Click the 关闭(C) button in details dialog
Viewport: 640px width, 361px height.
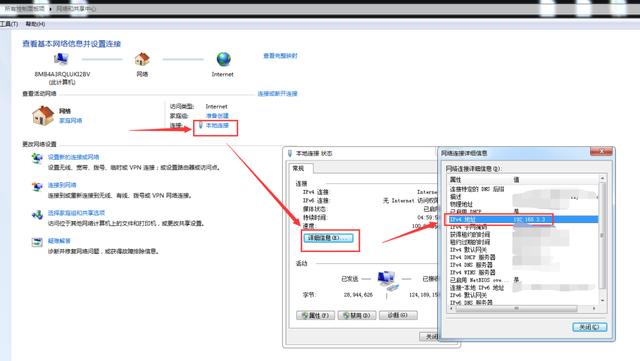tap(589, 327)
